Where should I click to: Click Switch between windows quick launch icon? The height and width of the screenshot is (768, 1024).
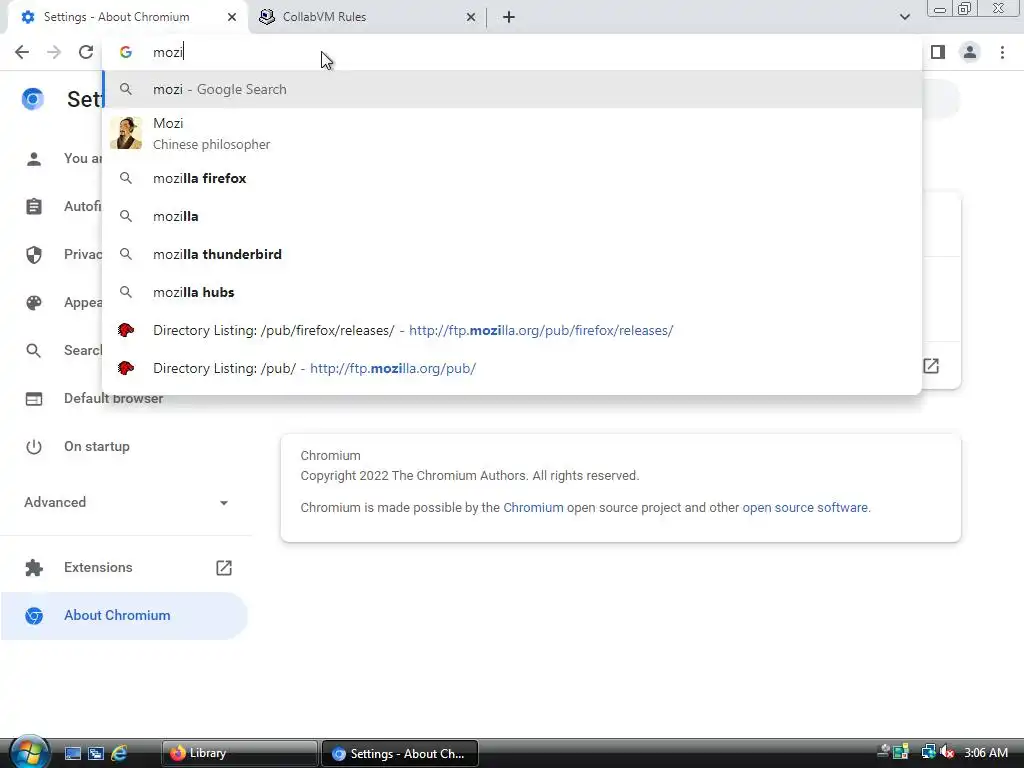[96, 753]
